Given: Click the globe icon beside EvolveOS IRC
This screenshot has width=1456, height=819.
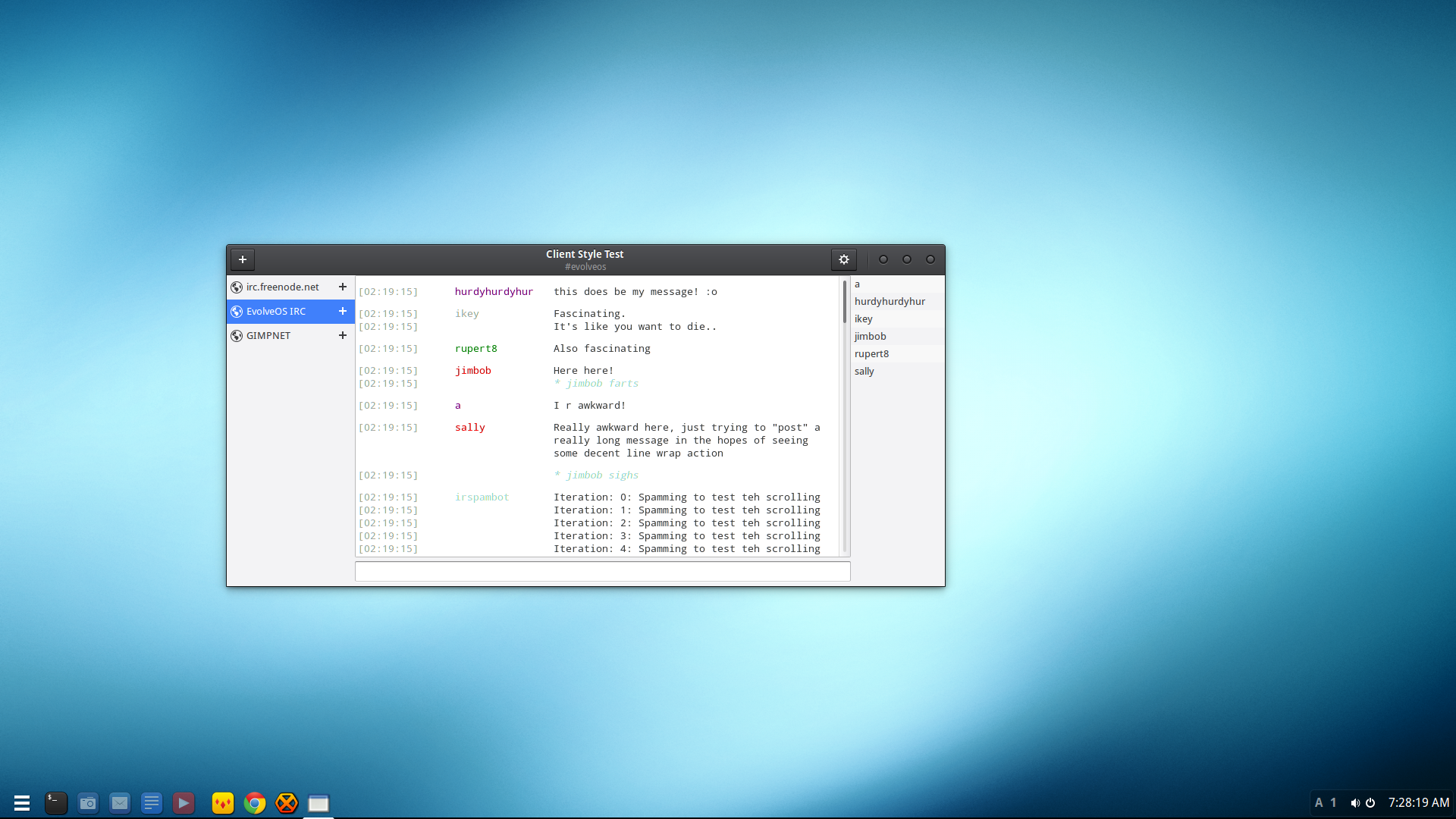Looking at the screenshot, I should click(237, 312).
